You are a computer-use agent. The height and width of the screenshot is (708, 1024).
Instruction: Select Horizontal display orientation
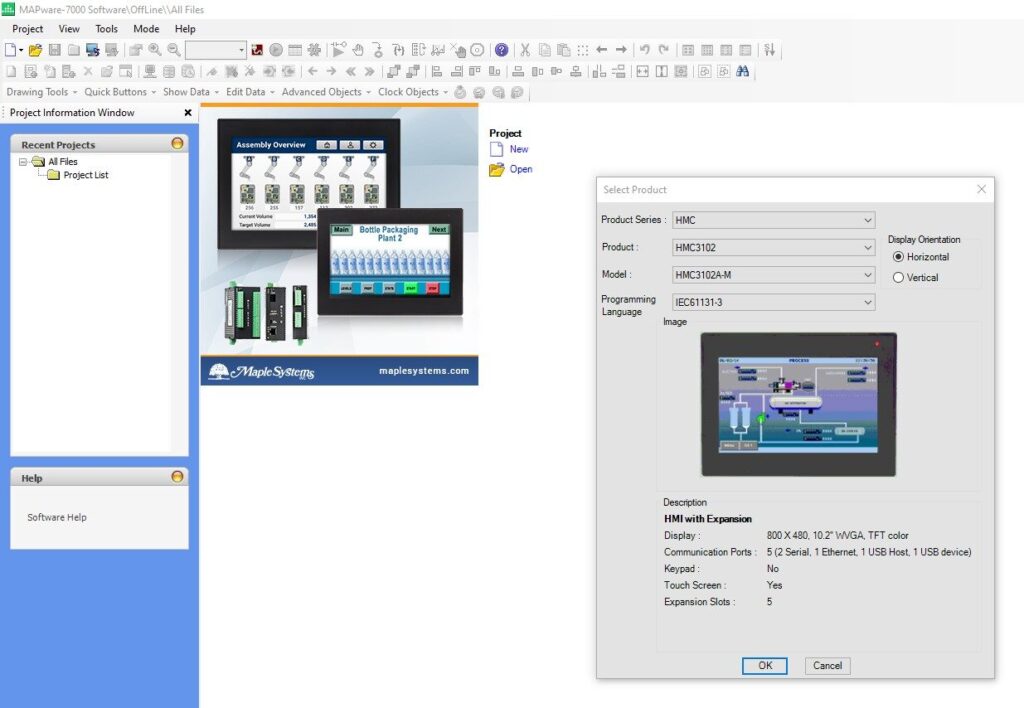[x=898, y=257]
